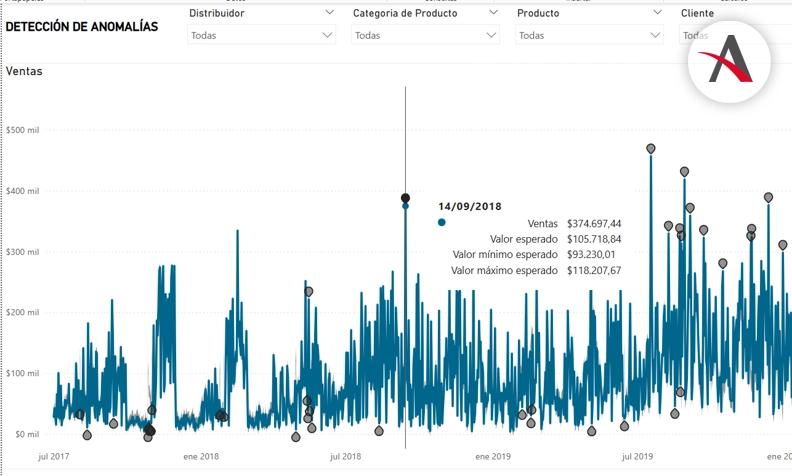Click the 'Ventas' chart title
The width and height of the screenshot is (792, 476).
pos(24,71)
